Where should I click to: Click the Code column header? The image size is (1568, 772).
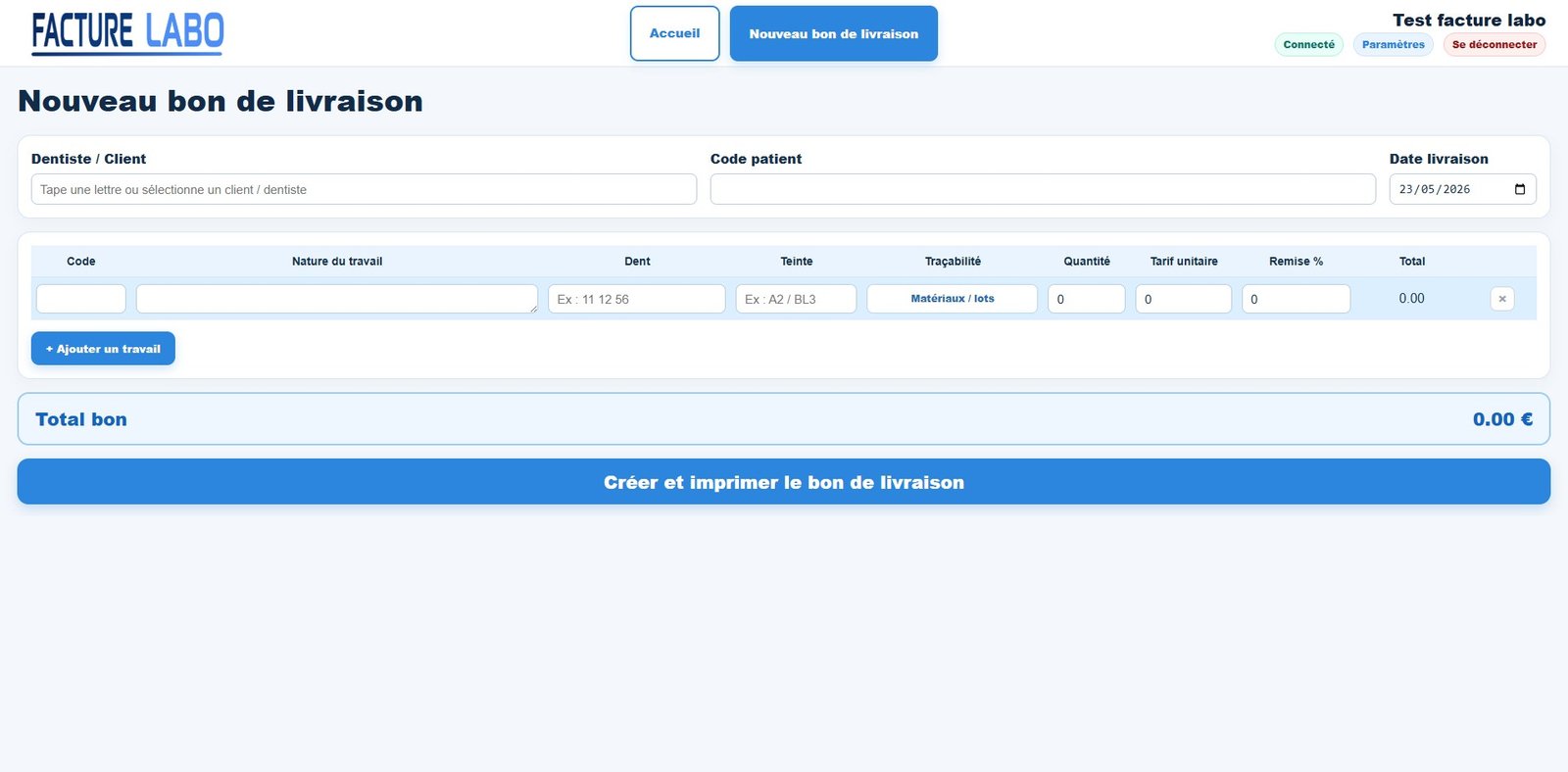[x=81, y=262]
